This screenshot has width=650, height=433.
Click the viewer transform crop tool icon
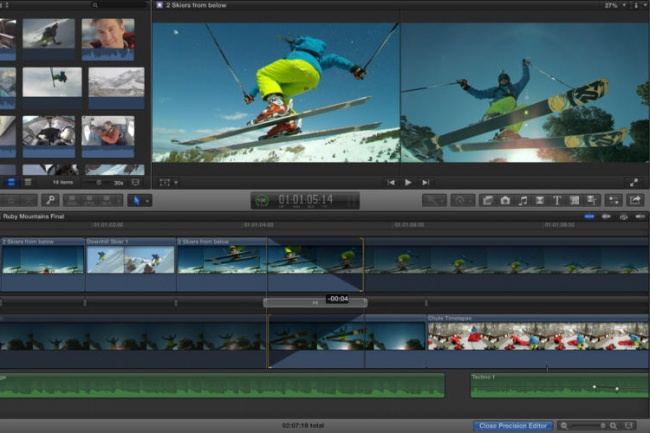[165, 182]
